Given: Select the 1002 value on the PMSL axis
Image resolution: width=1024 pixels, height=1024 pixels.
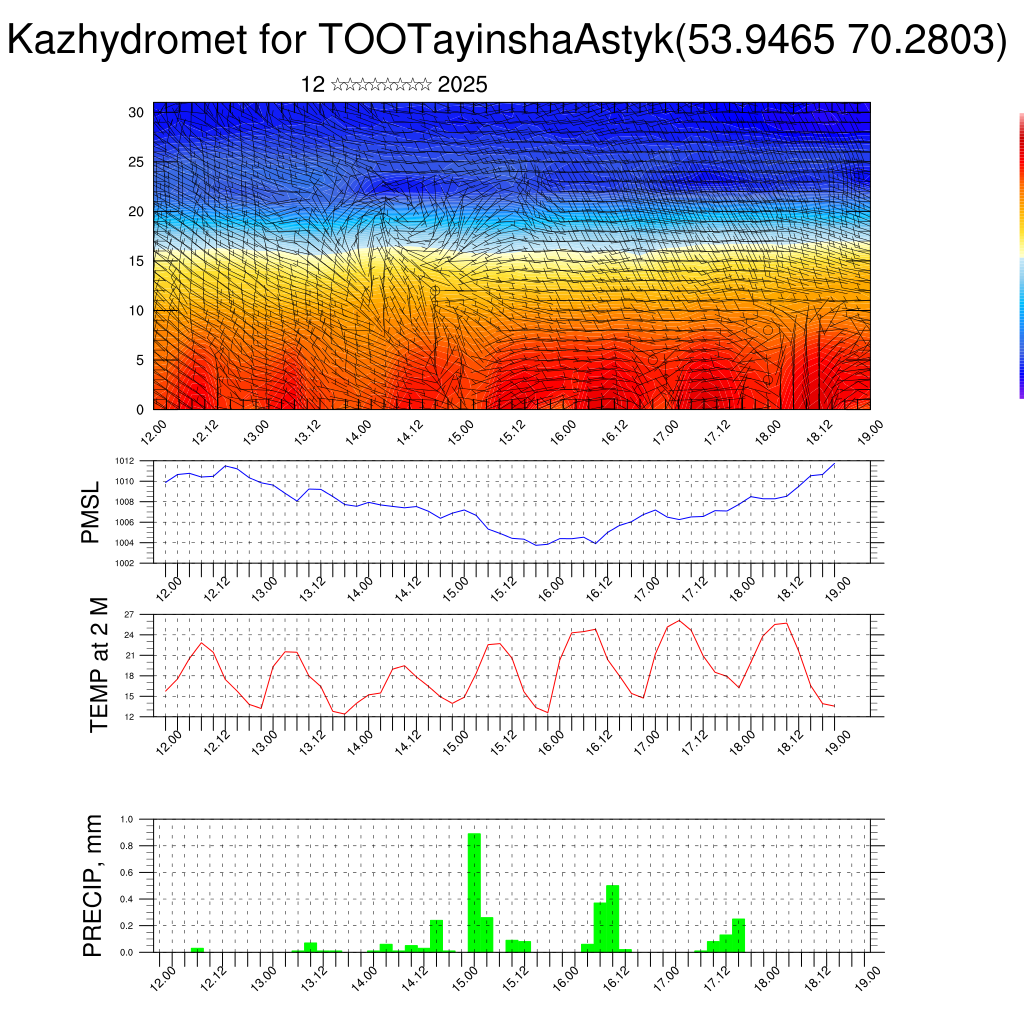Looking at the screenshot, I should 125,563.
